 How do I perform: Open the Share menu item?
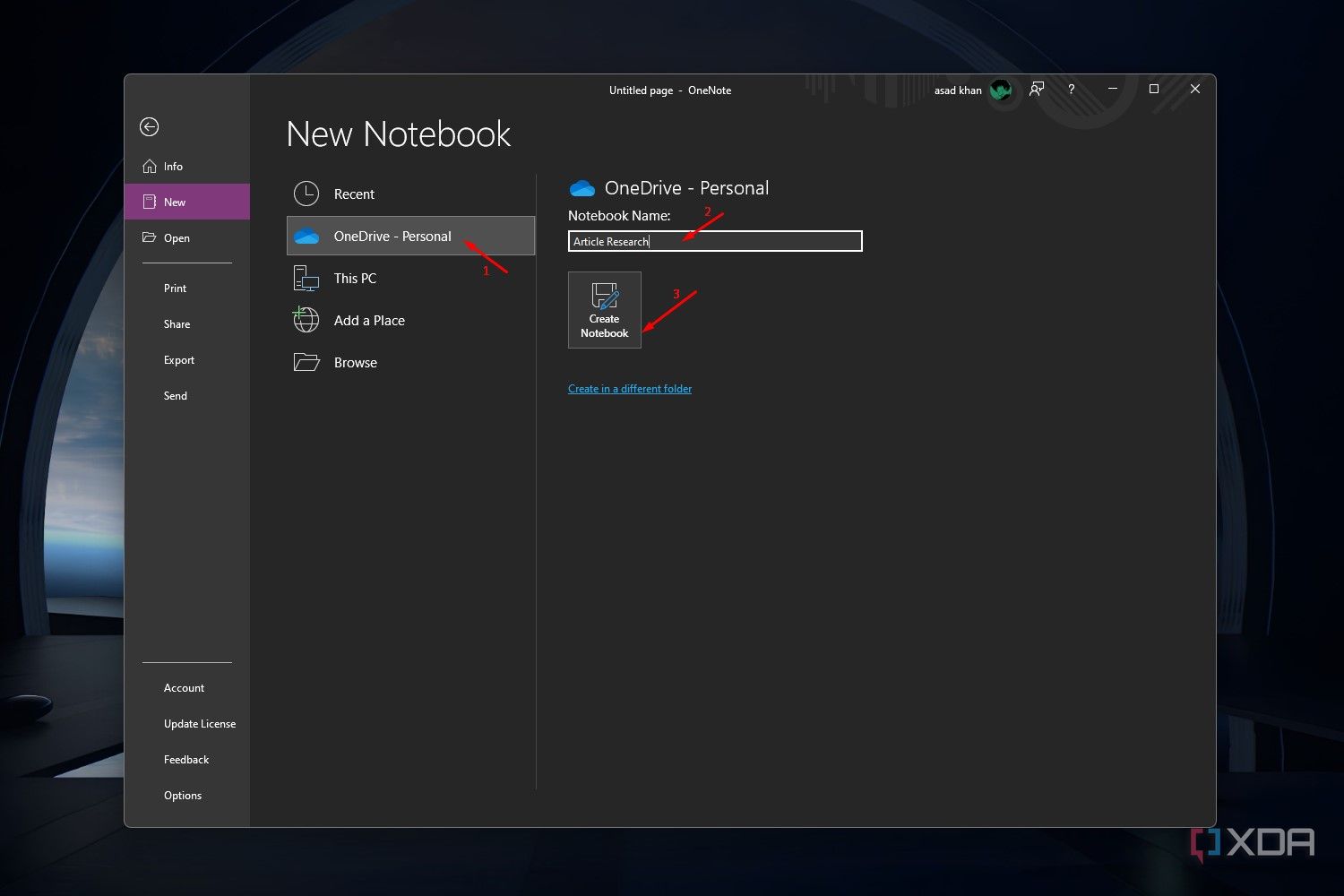[177, 324]
